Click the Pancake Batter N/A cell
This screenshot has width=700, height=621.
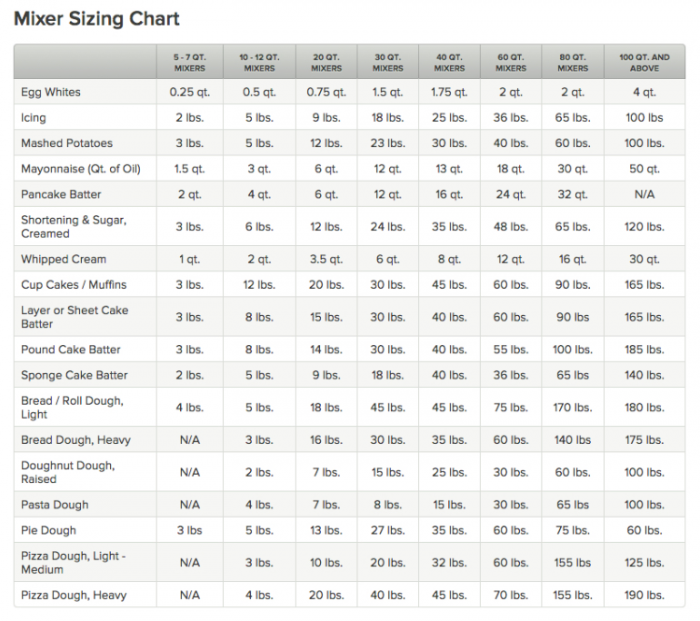(x=644, y=194)
